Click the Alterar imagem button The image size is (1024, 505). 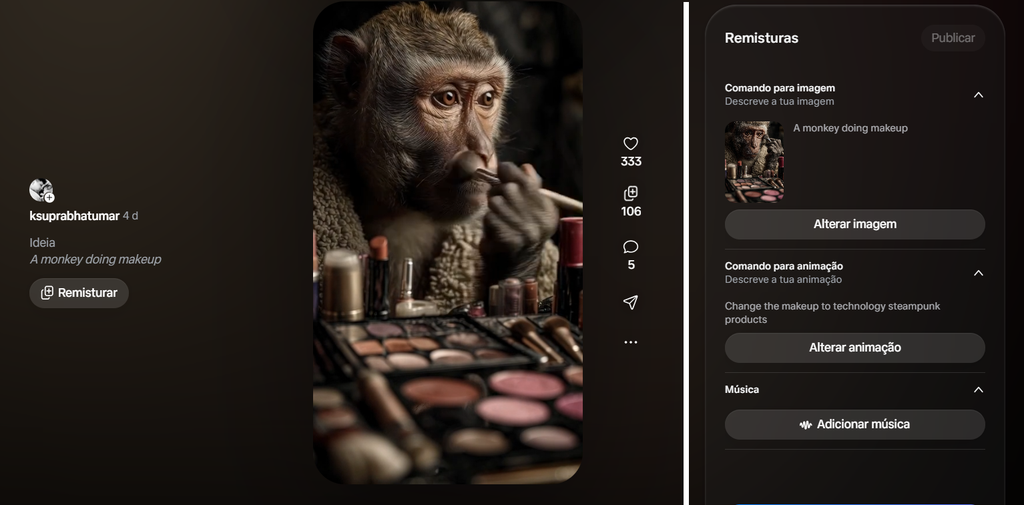click(x=854, y=225)
